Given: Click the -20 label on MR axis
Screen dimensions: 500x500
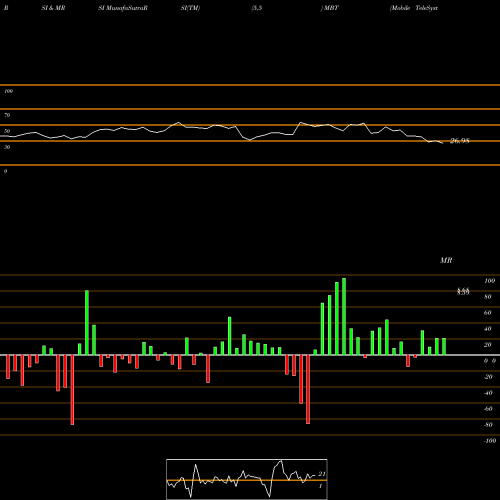Looking at the screenshot, I should point(488,377).
